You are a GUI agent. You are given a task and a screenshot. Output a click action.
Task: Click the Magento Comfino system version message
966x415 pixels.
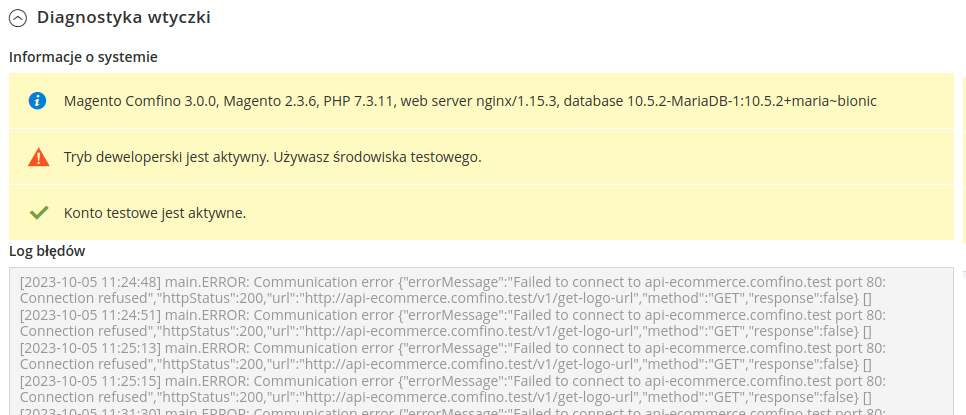[x=470, y=101]
